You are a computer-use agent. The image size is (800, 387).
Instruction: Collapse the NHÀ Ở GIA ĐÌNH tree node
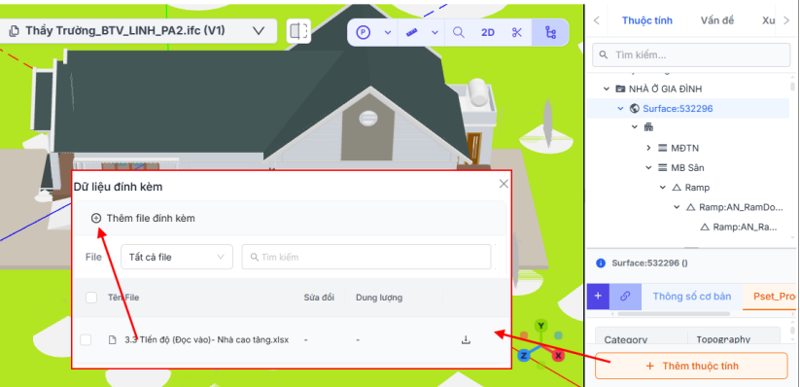(x=606, y=89)
